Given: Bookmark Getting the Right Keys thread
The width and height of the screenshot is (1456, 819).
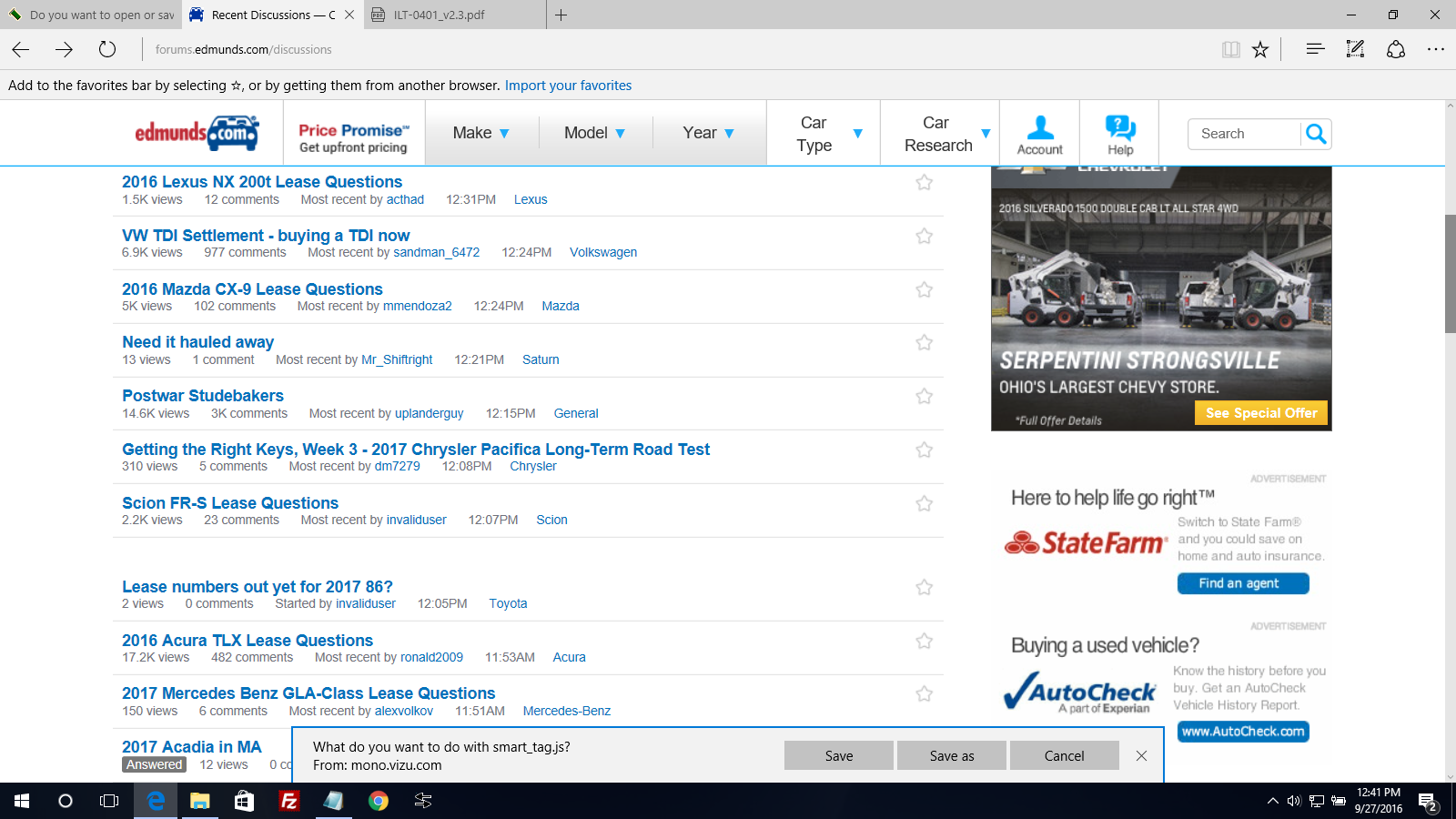Looking at the screenshot, I should tap(925, 450).
